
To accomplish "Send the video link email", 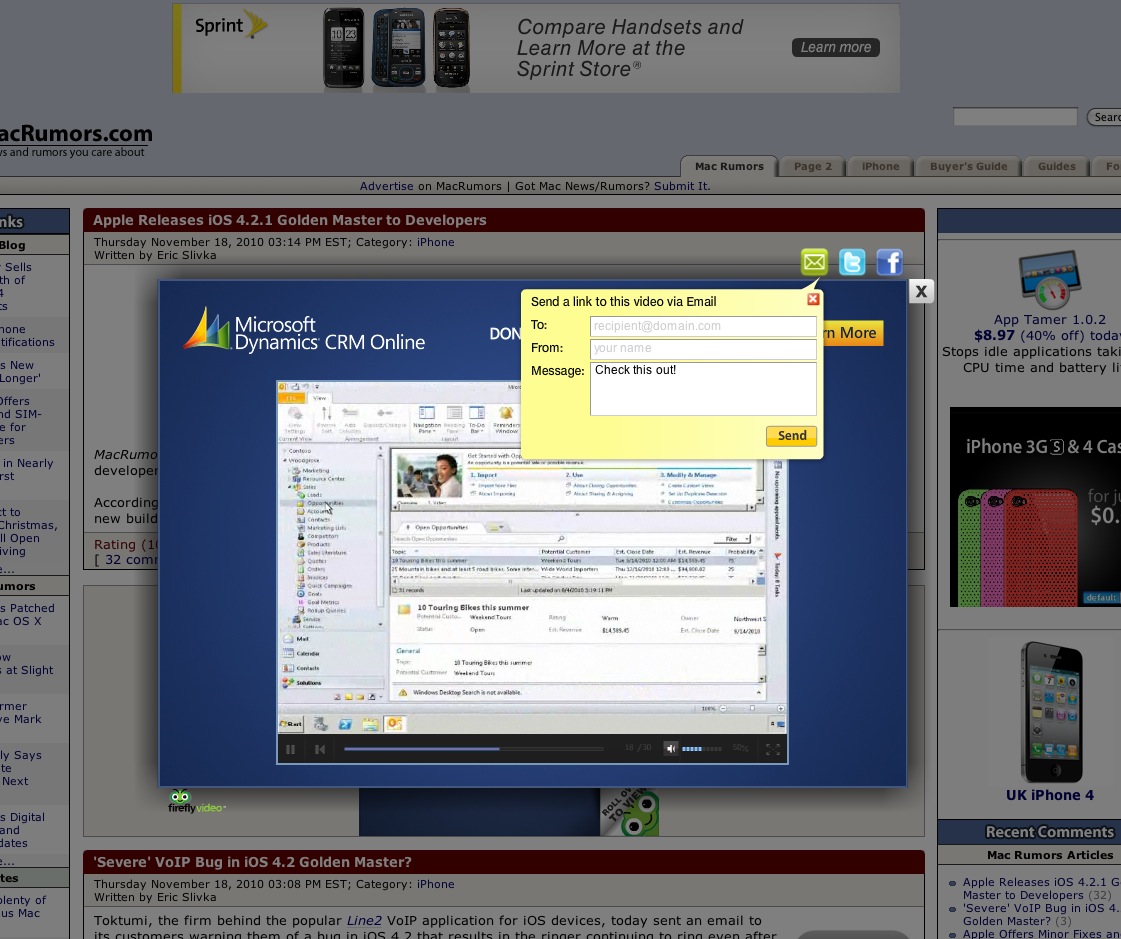I will tap(791, 436).
